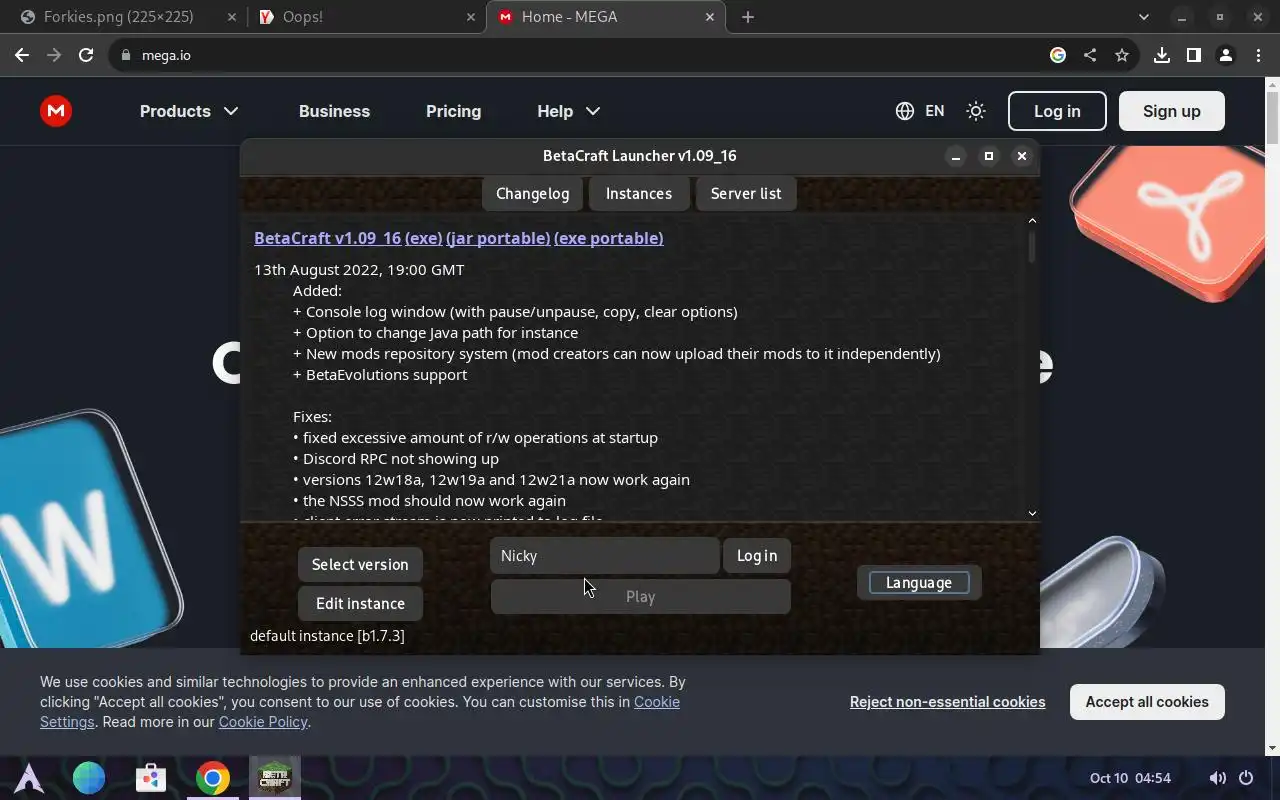Click the Play button in launcher

pyautogui.click(x=640, y=597)
